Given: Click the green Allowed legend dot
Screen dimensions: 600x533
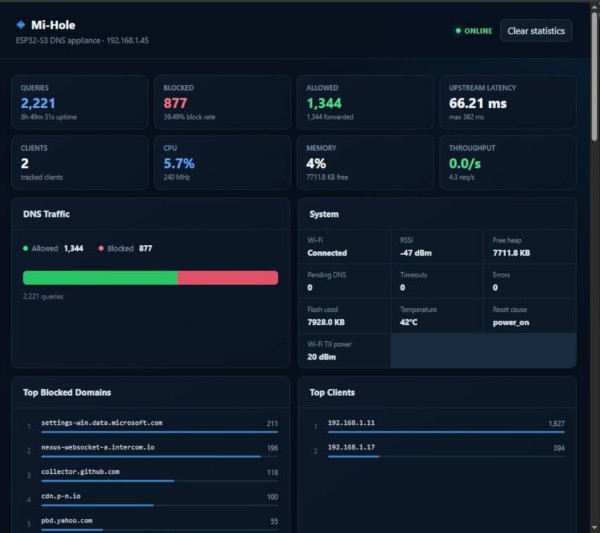Looking at the screenshot, I should click(26, 248).
